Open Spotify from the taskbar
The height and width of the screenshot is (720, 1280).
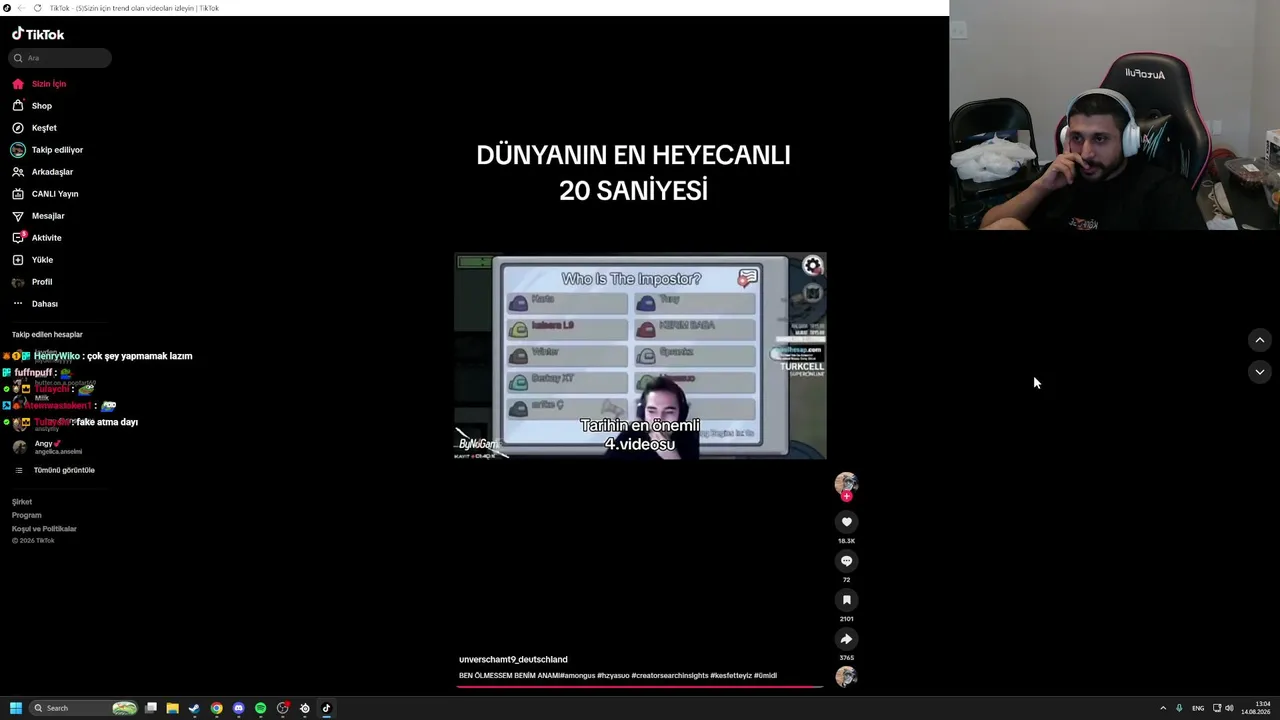260,708
